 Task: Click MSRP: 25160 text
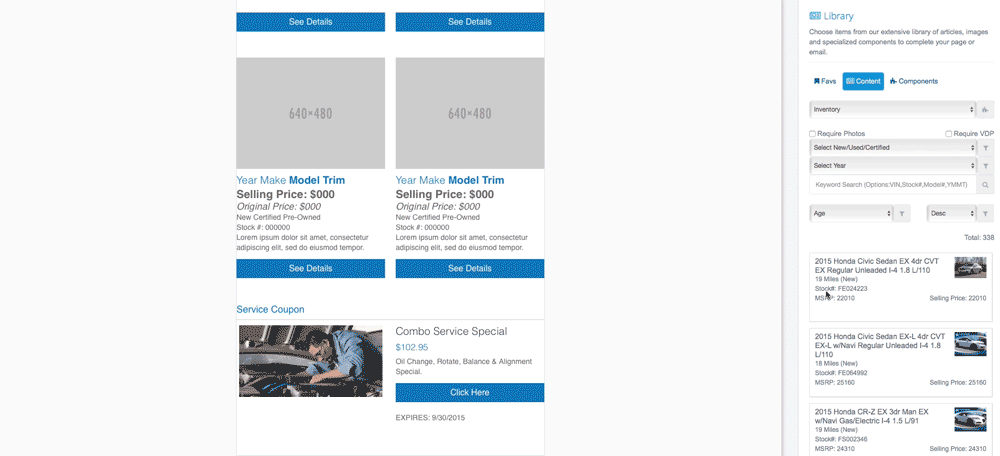coord(835,383)
